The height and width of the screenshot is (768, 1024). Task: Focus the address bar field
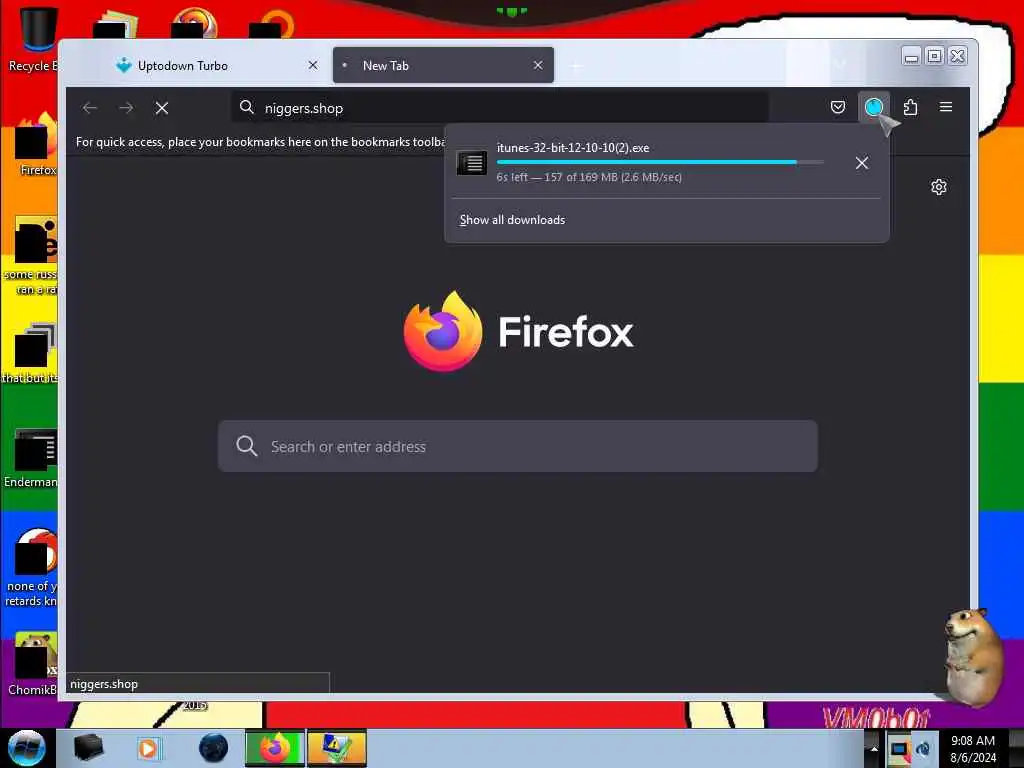click(x=500, y=108)
